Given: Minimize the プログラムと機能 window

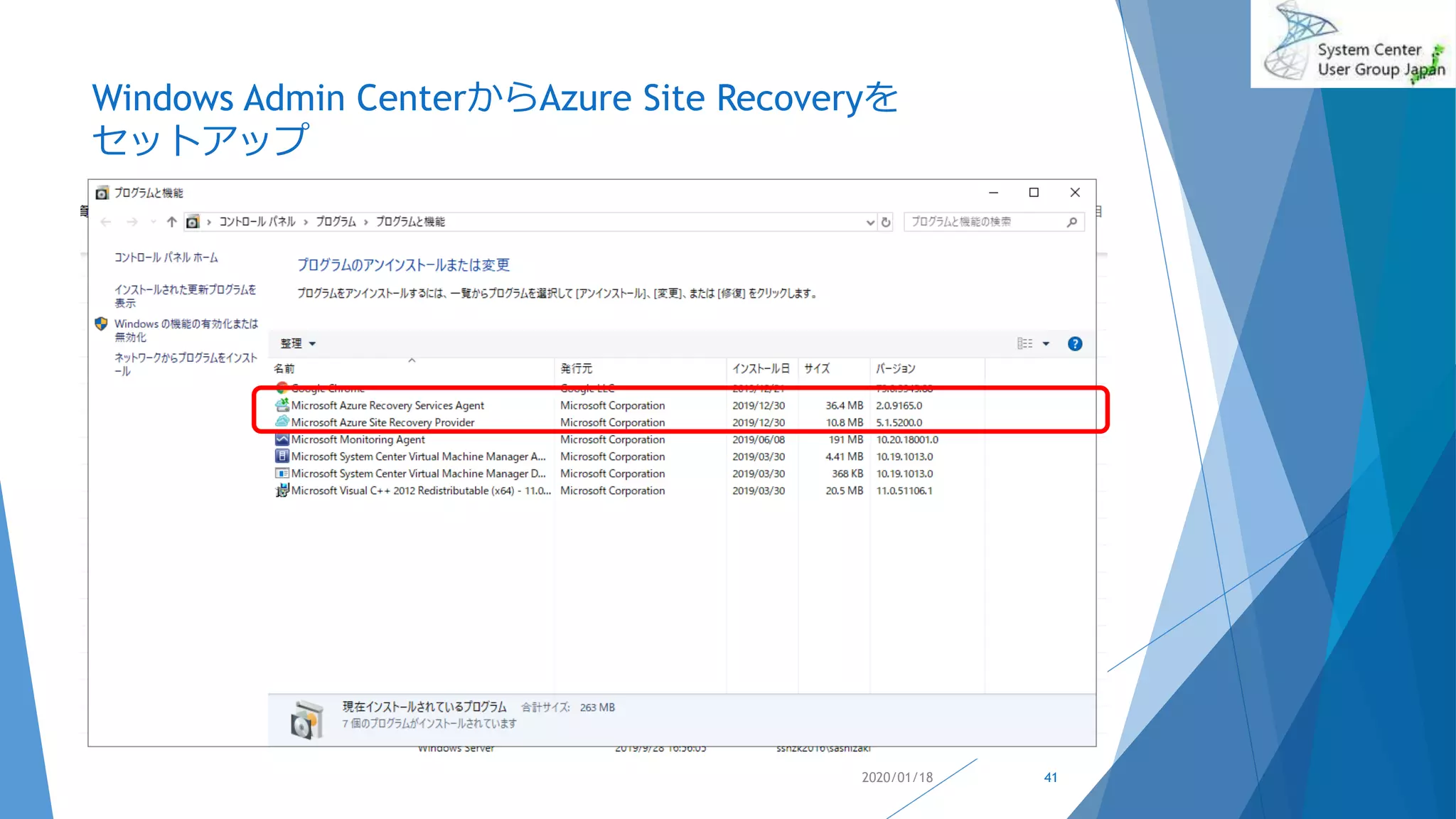Looking at the screenshot, I should coord(993,193).
